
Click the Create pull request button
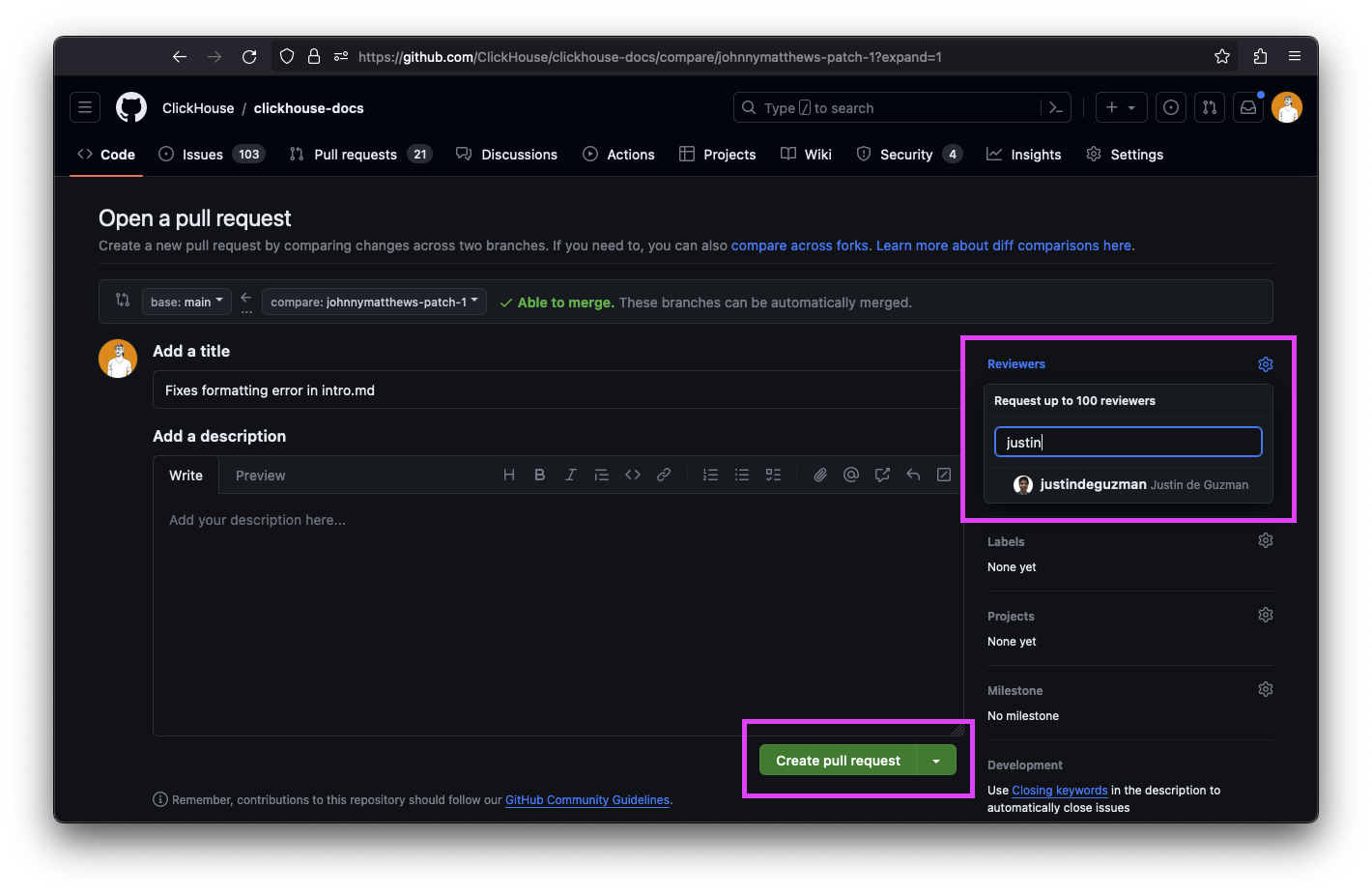(x=838, y=761)
